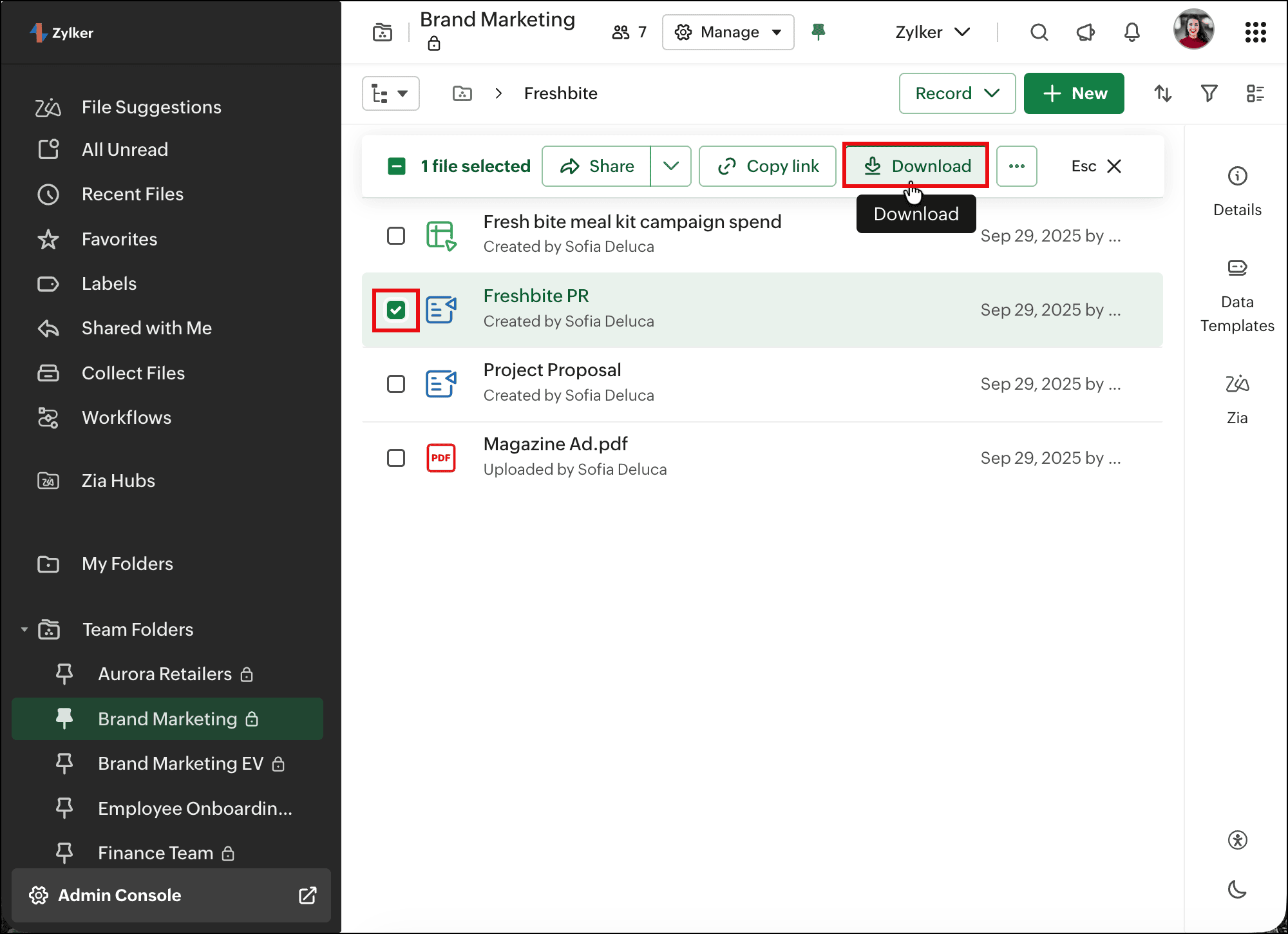
Task: Select Project Proposal file checkbox
Action: tap(396, 384)
